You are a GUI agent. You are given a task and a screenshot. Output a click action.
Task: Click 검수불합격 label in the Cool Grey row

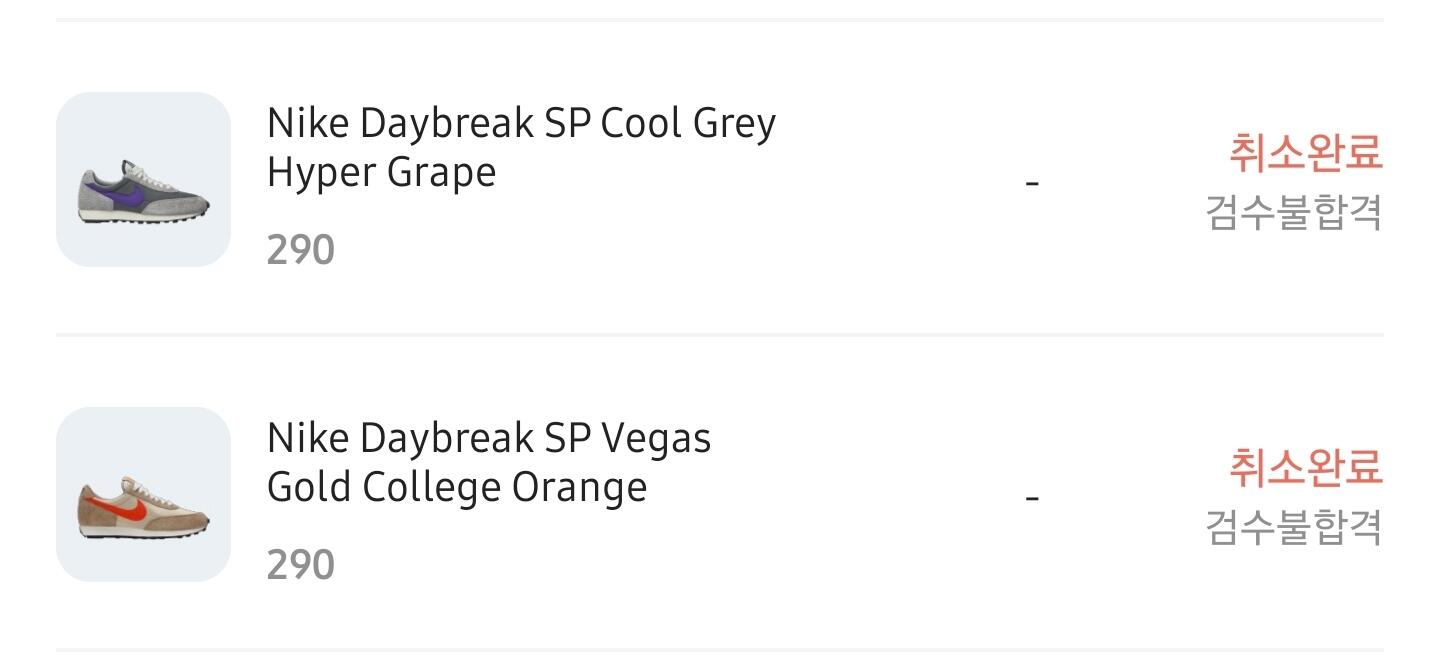pyautogui.click(x=1293, y=212)
